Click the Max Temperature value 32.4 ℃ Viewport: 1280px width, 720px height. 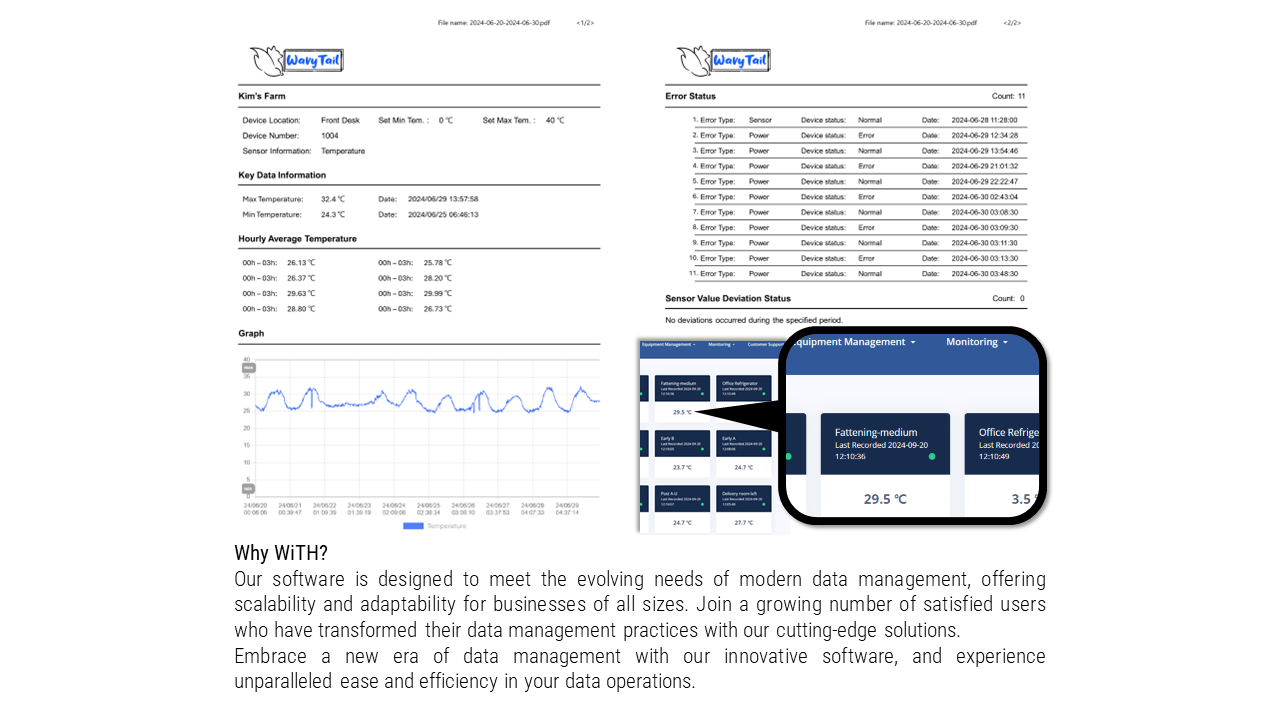333,199
